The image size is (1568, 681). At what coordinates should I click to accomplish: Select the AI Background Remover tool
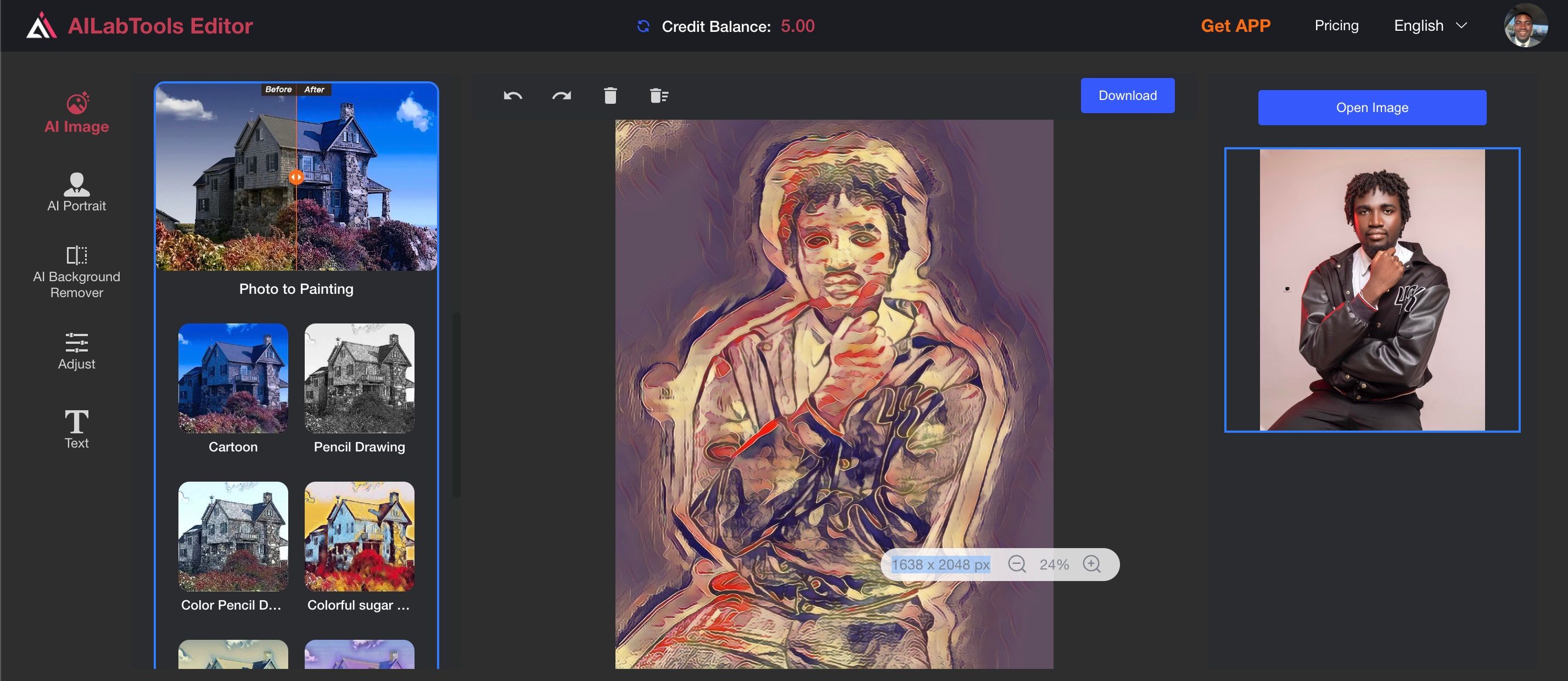click(76, 271)
